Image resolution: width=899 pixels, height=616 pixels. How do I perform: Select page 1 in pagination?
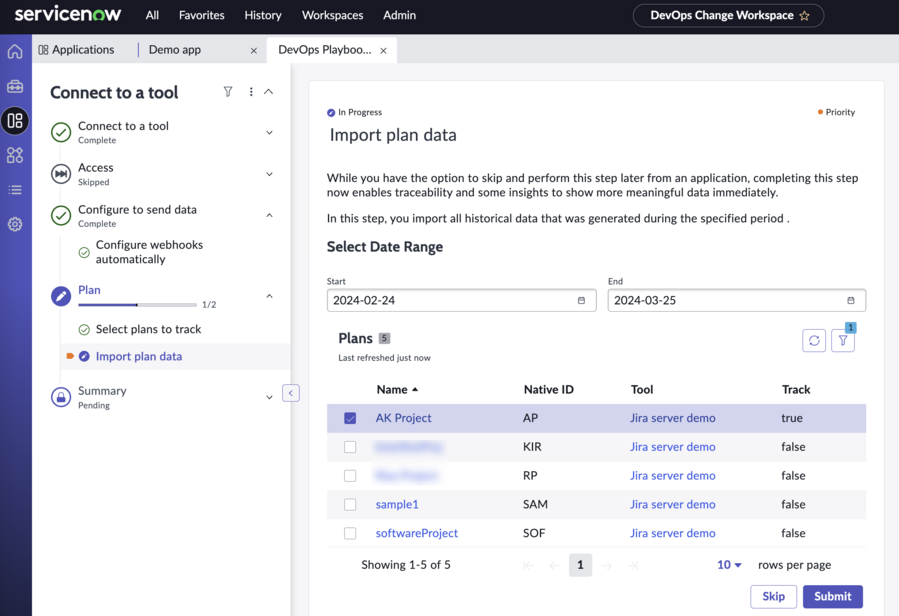pyautogui.click(x=580, y=566)
